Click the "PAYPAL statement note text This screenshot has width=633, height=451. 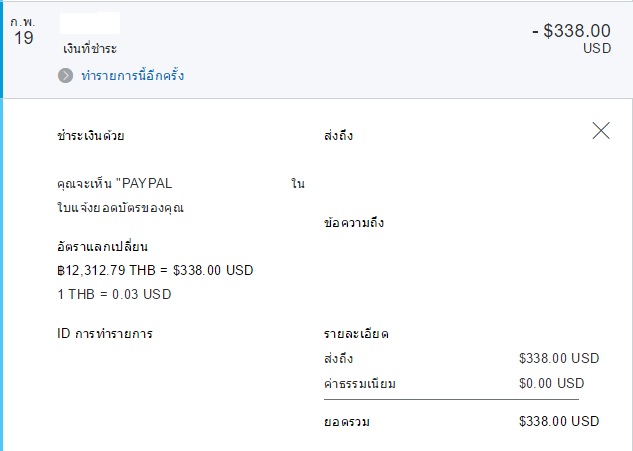point(122,184)
